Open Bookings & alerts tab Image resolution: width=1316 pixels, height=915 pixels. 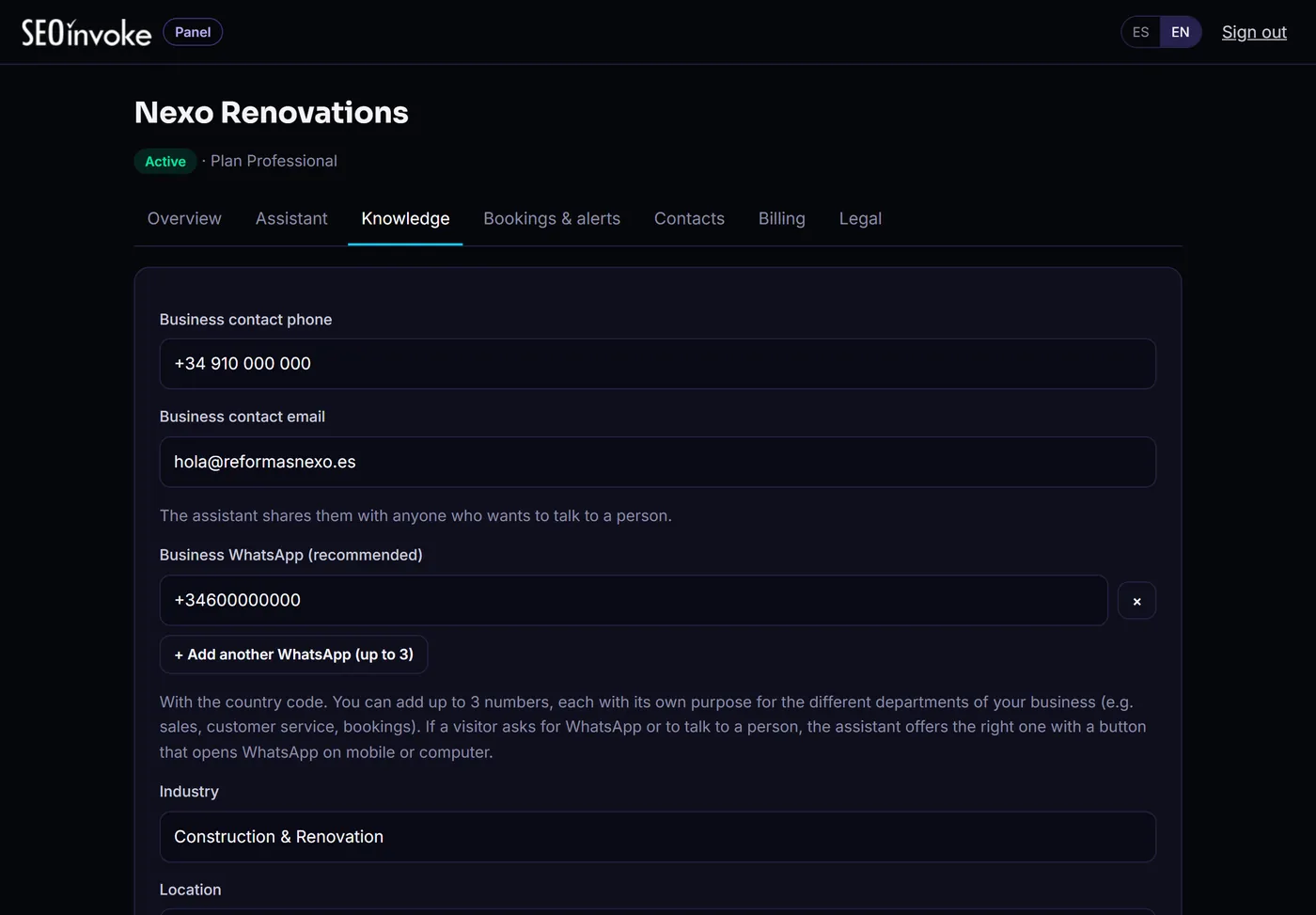point(552,218)
